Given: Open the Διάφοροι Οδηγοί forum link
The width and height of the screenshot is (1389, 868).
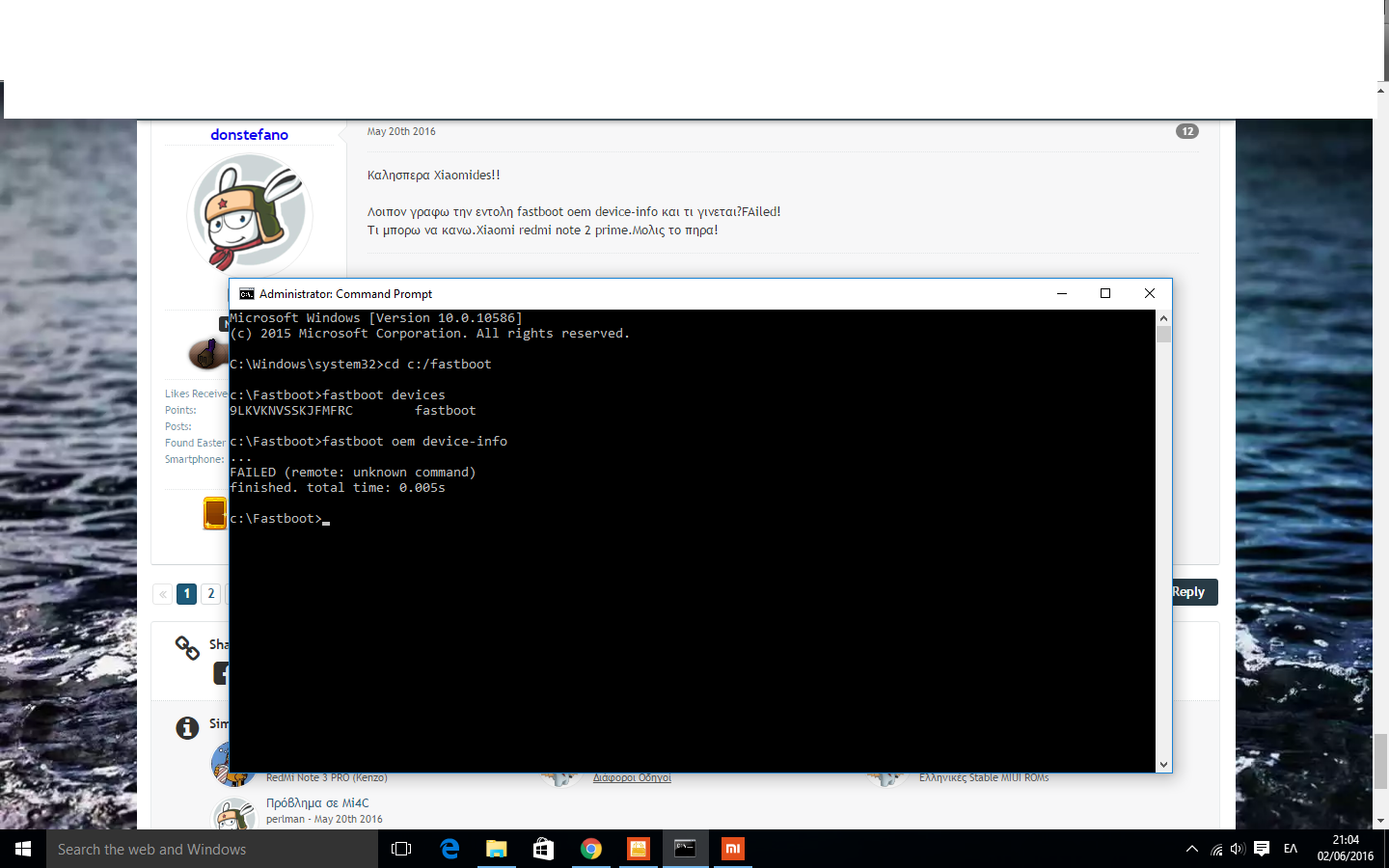Looking at the screenshot, I should click(x=632, y=777).
